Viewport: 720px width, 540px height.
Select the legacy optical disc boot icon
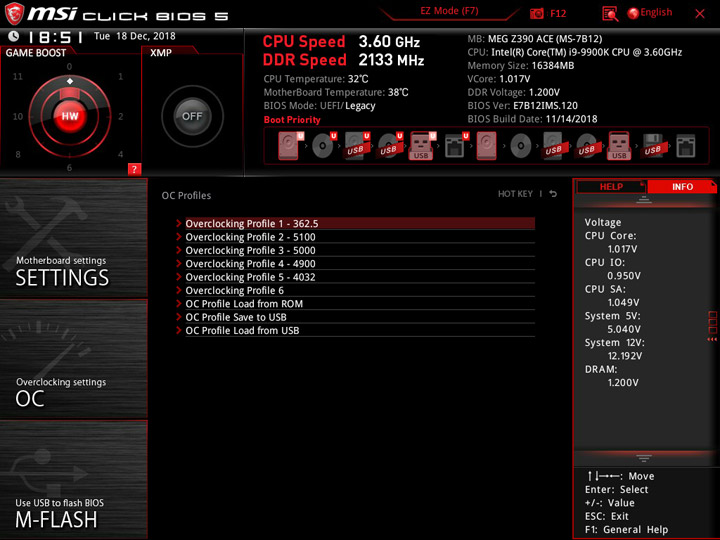point(521,146)
